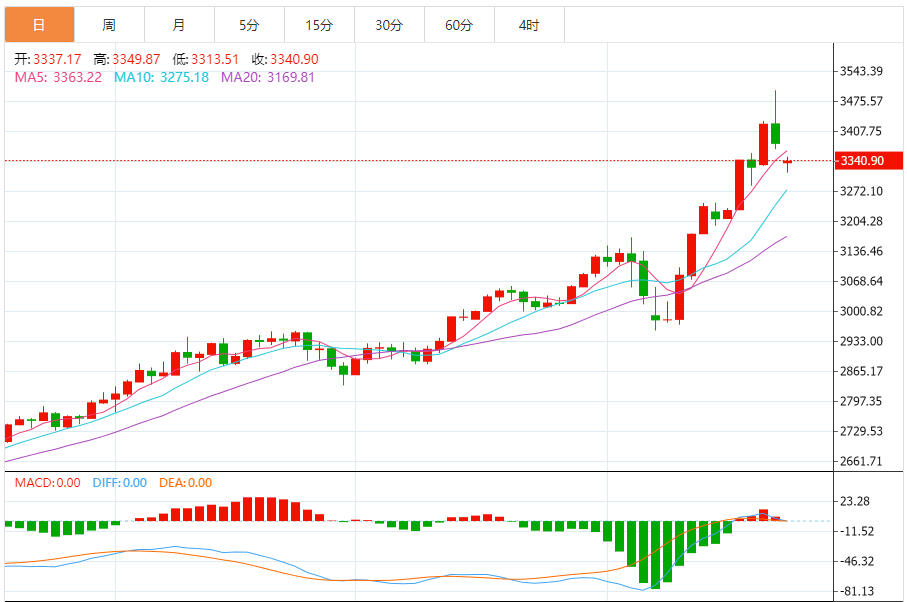This screenshot has width=907, height=602.
Task: Switch to the 周 weekly tab
Action: 109,25
